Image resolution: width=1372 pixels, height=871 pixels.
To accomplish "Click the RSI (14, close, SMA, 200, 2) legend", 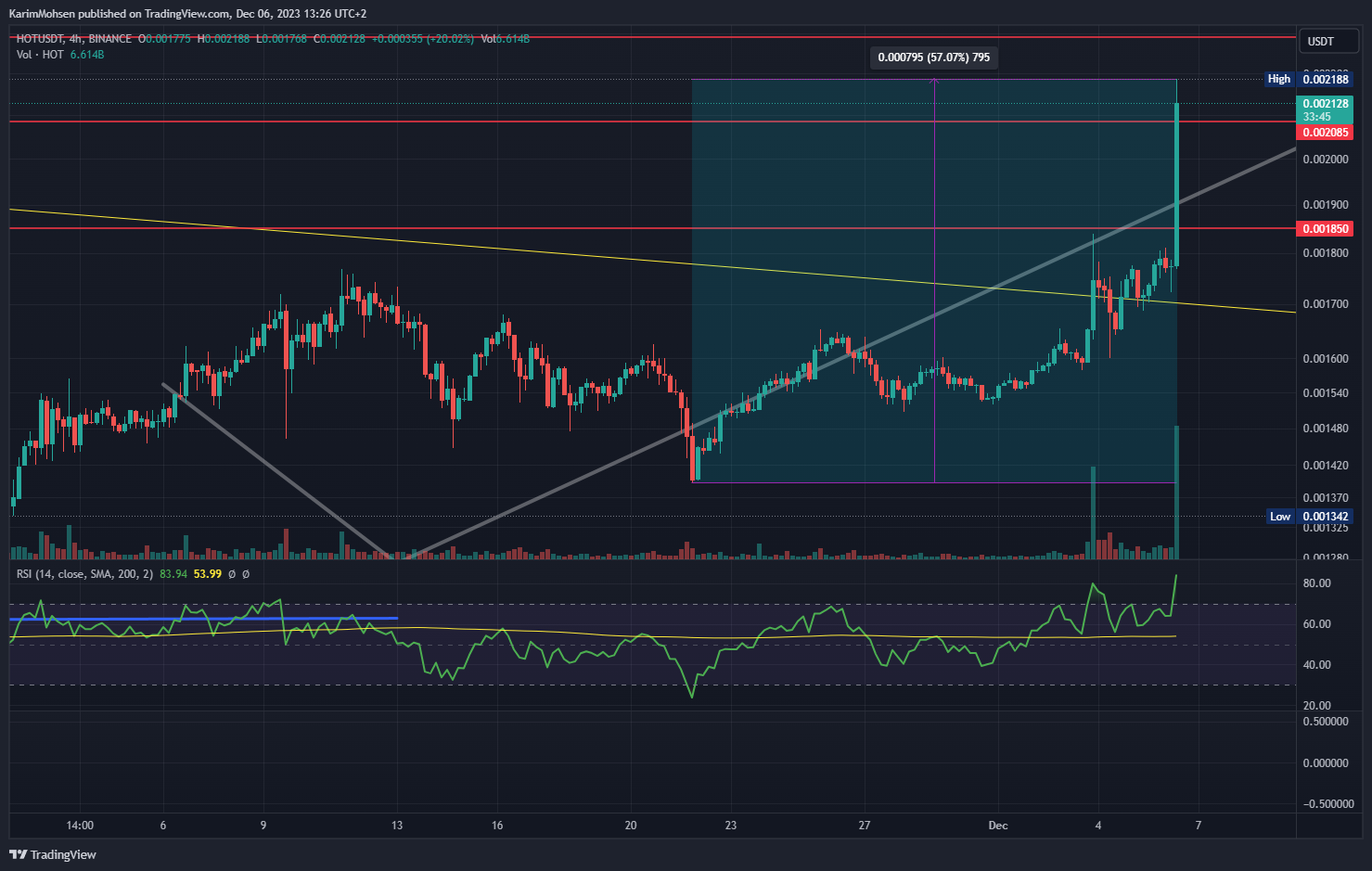I will click(85, 574).
